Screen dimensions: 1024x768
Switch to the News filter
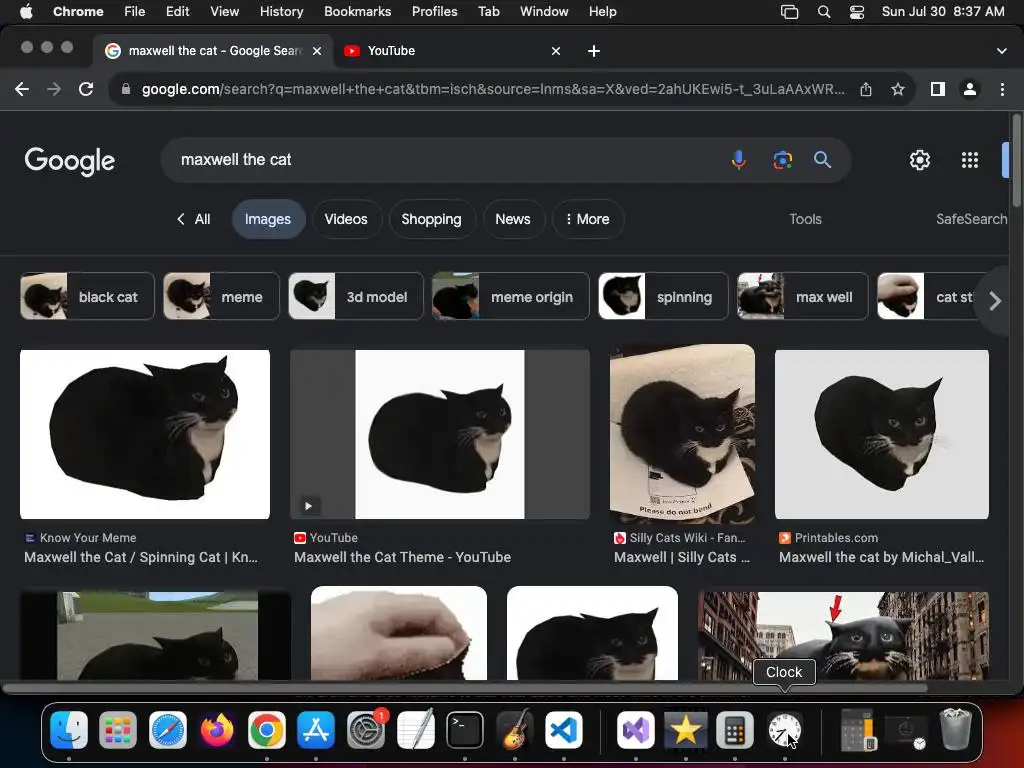[513, 219]
